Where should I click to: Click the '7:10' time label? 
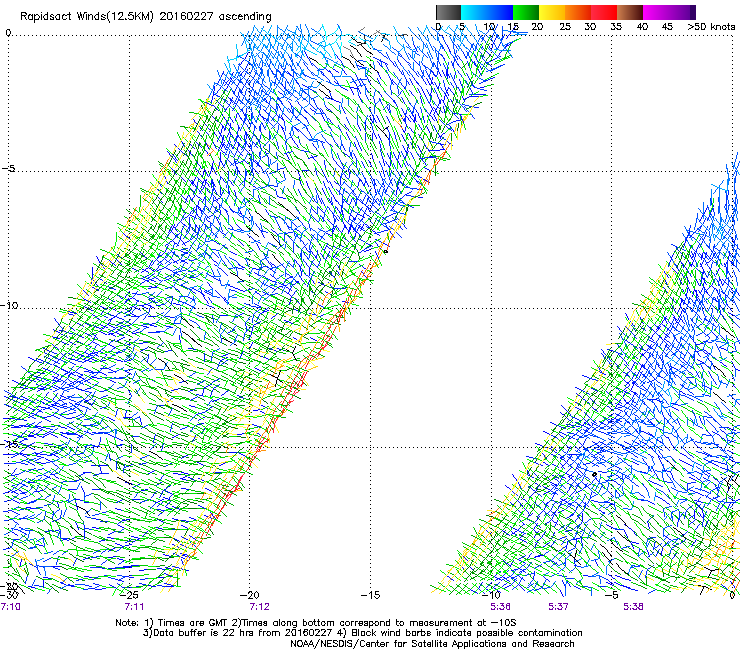click(10, 607)
